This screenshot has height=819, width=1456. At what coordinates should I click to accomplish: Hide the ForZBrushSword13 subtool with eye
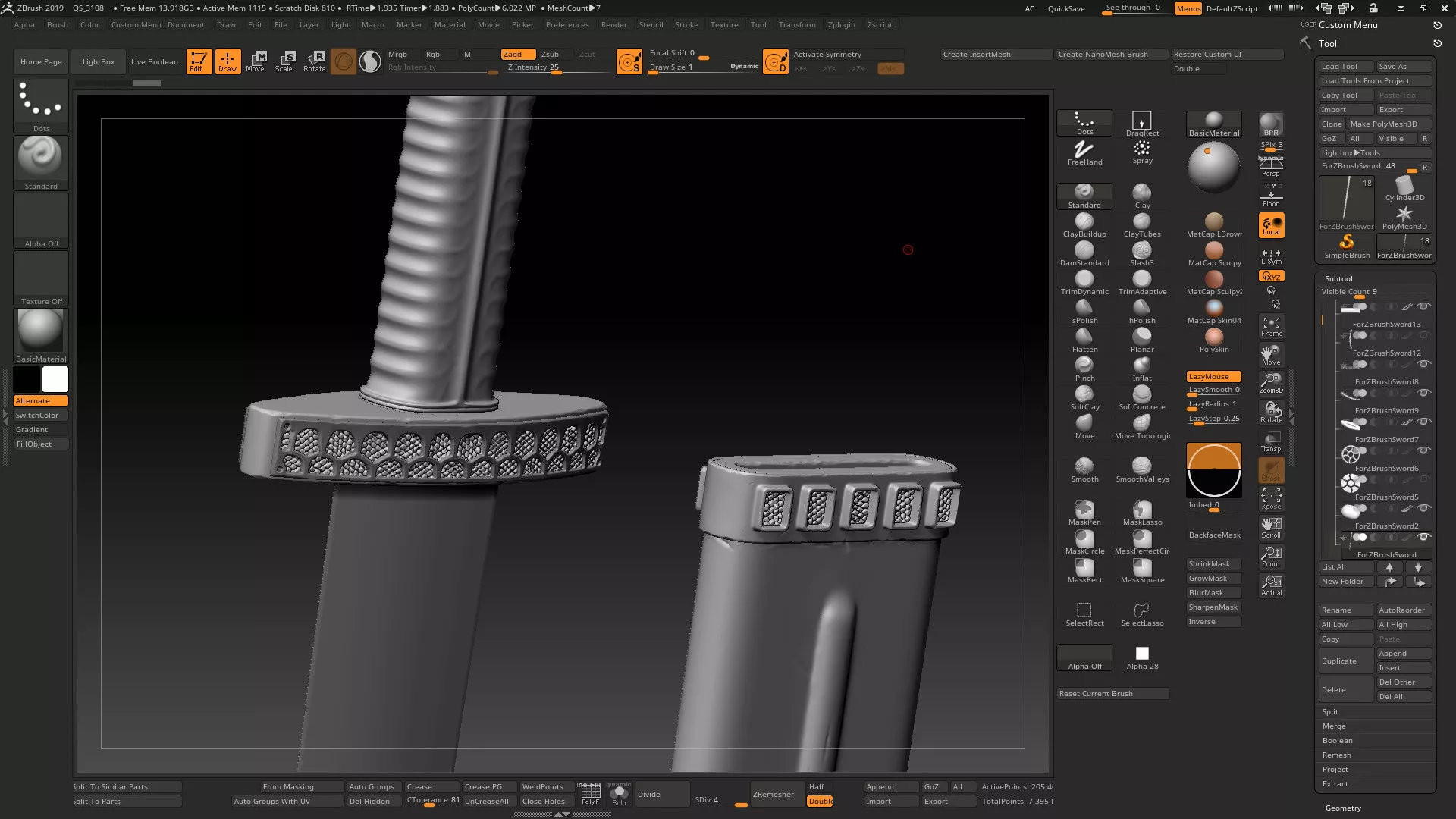pos(1424,307)
